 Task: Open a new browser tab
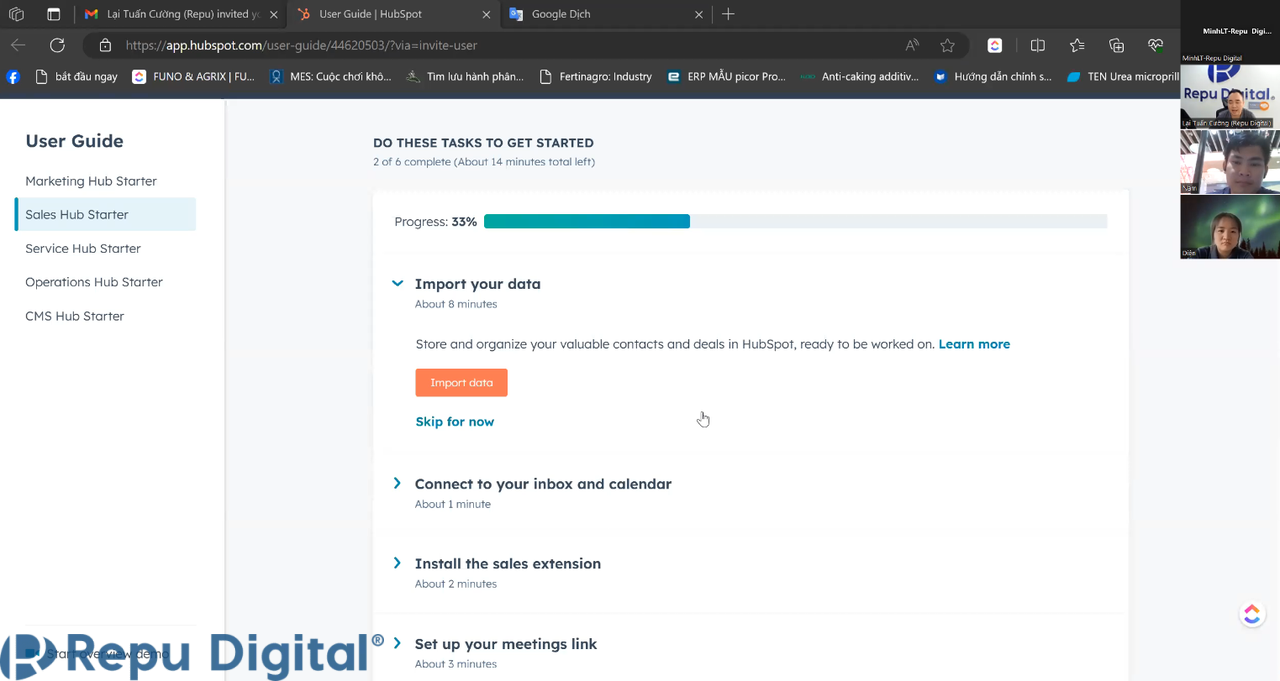[728, 14]
